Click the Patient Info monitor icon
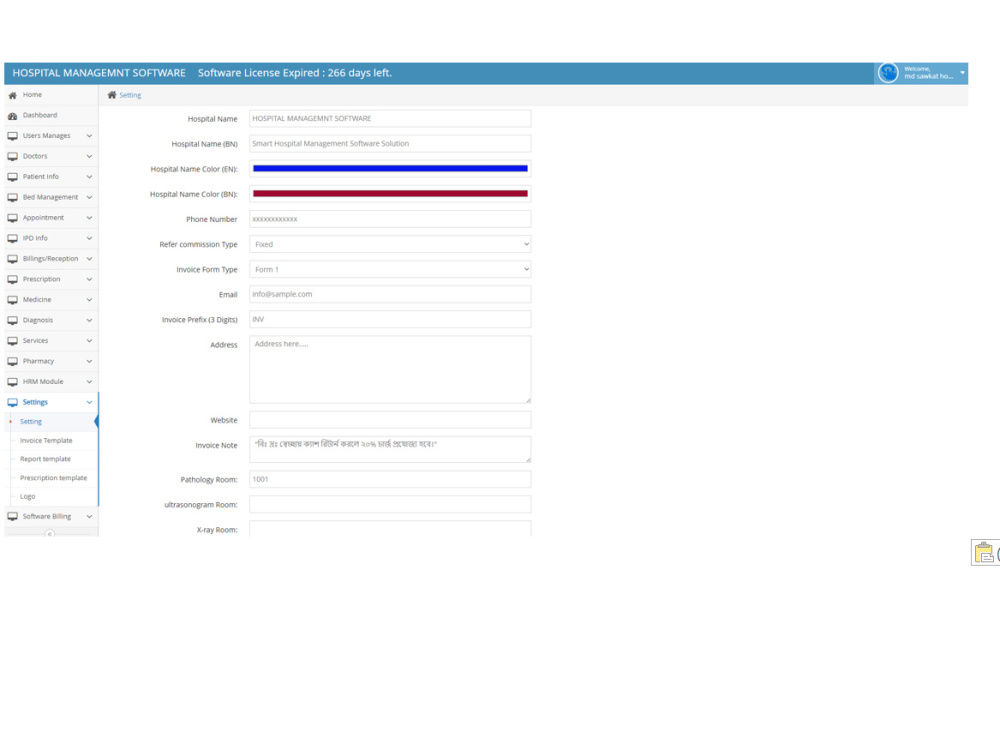 [12, 177]
